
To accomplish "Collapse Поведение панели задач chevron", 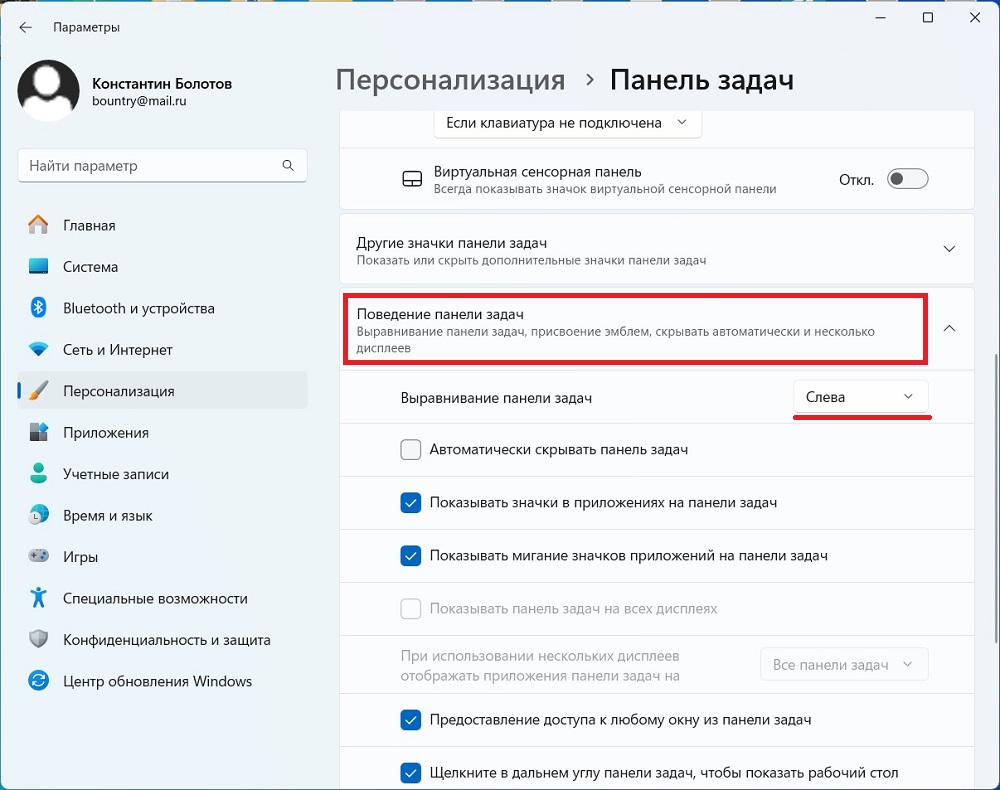I will pyautogui.click(x=949, y=328).
